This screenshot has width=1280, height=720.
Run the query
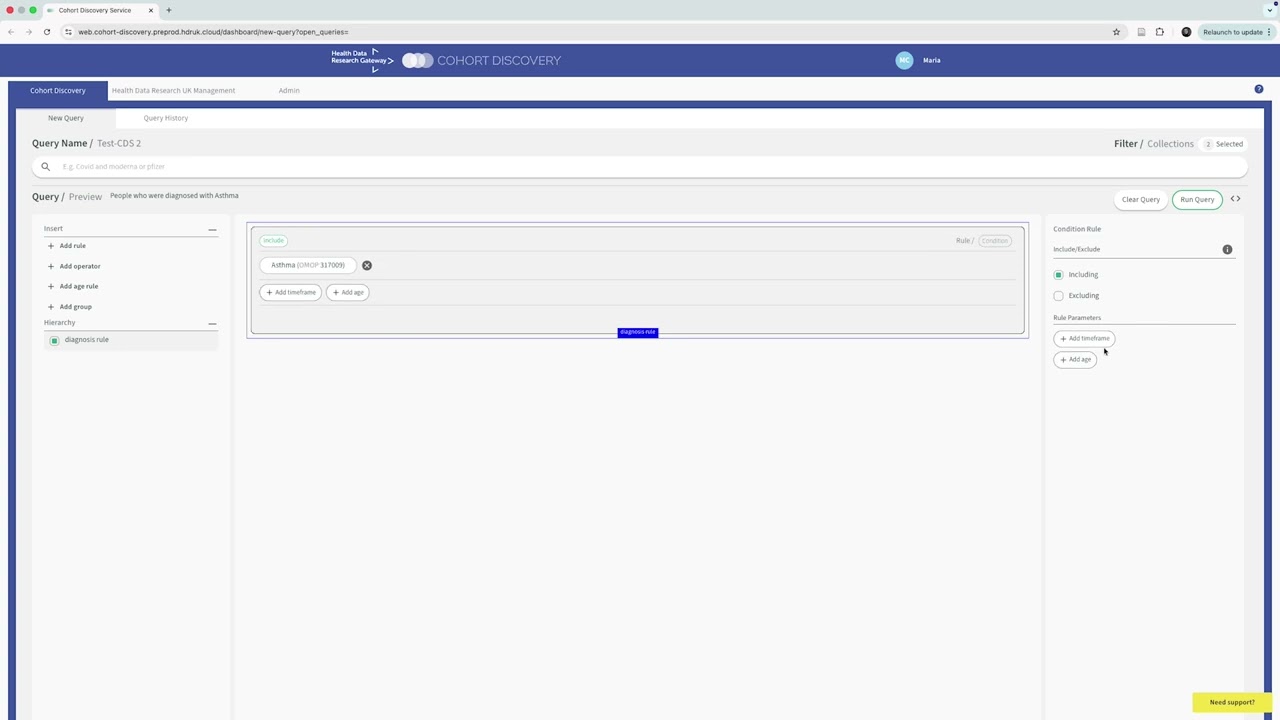point(1197,199)
